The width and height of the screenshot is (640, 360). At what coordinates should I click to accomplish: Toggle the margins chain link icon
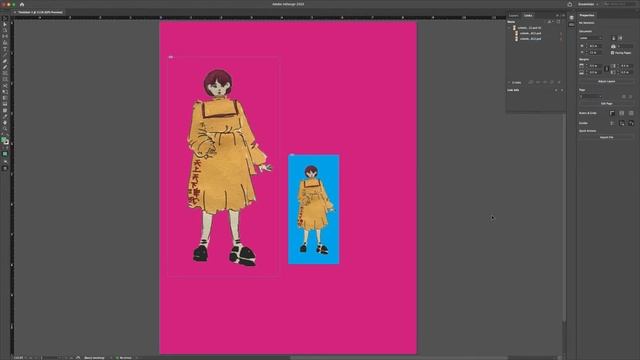point(607,69)
